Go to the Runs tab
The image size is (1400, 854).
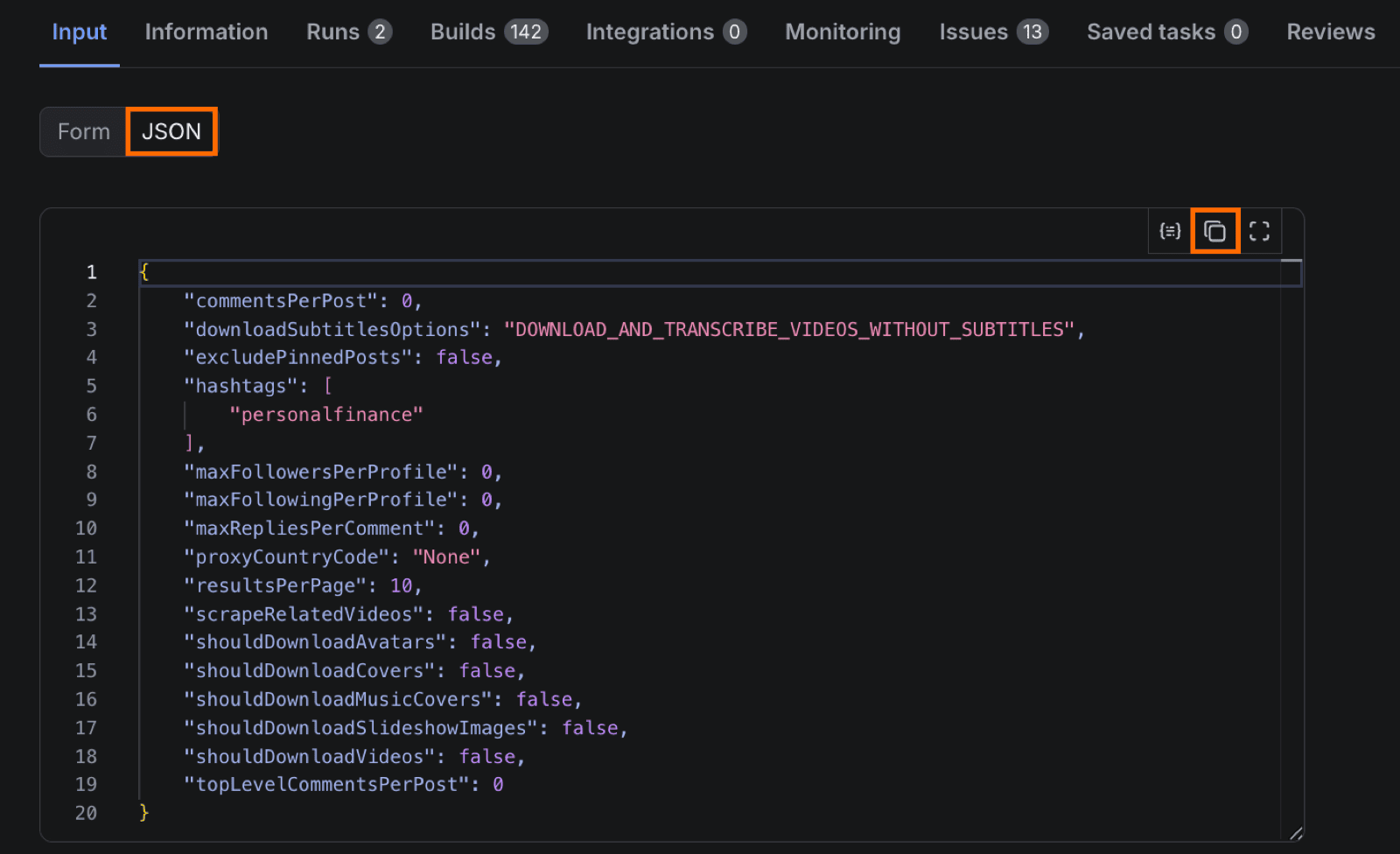pyautogui.click(x=349, y=32)
